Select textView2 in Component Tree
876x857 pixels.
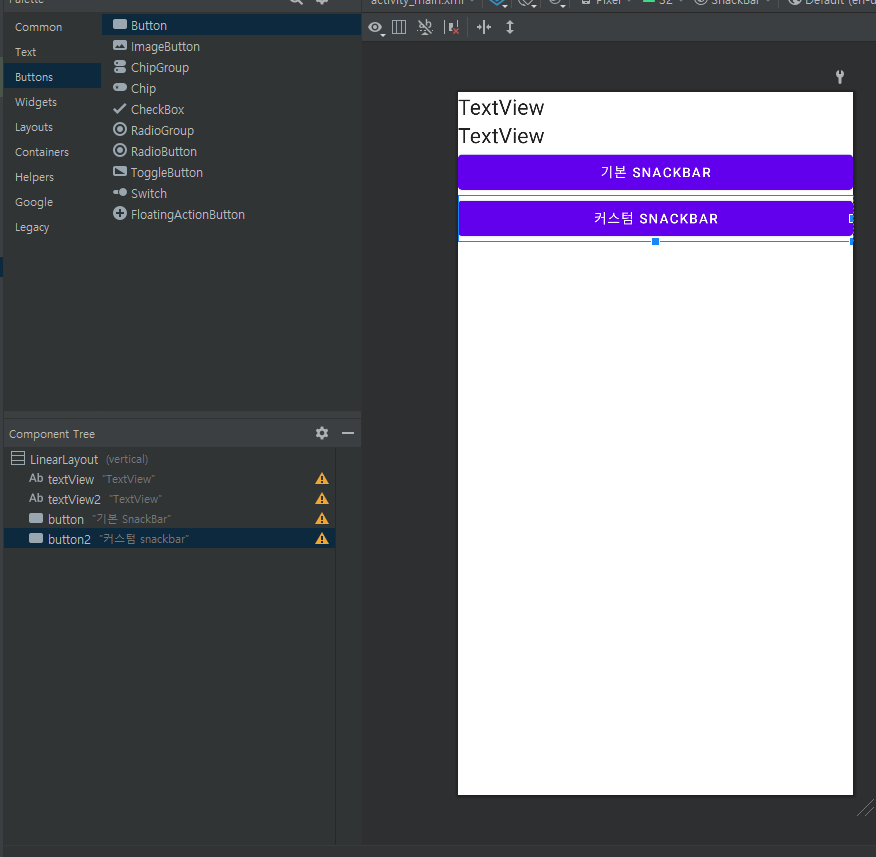point(170,499)
